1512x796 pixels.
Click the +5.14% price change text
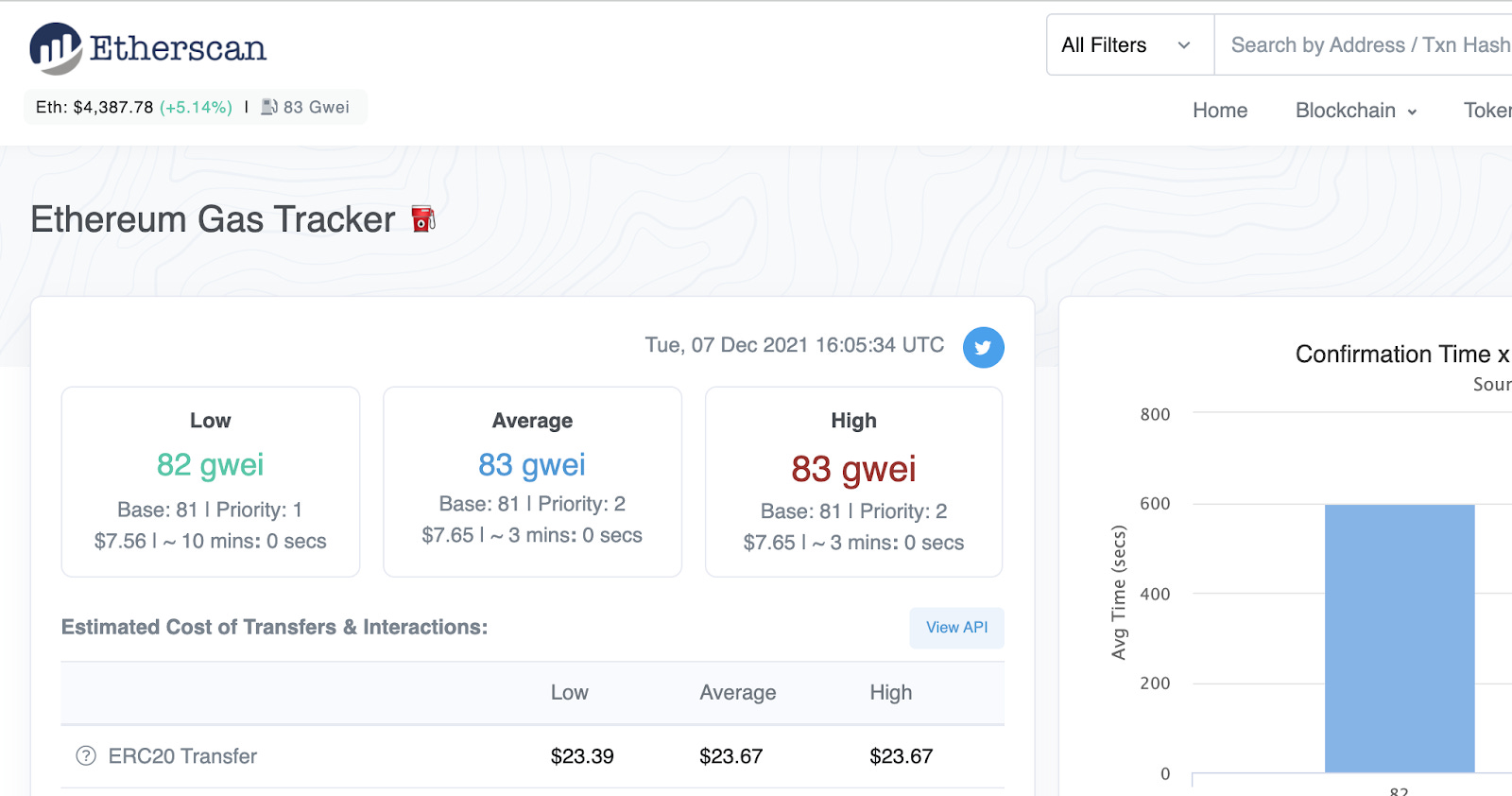(196, 107)
